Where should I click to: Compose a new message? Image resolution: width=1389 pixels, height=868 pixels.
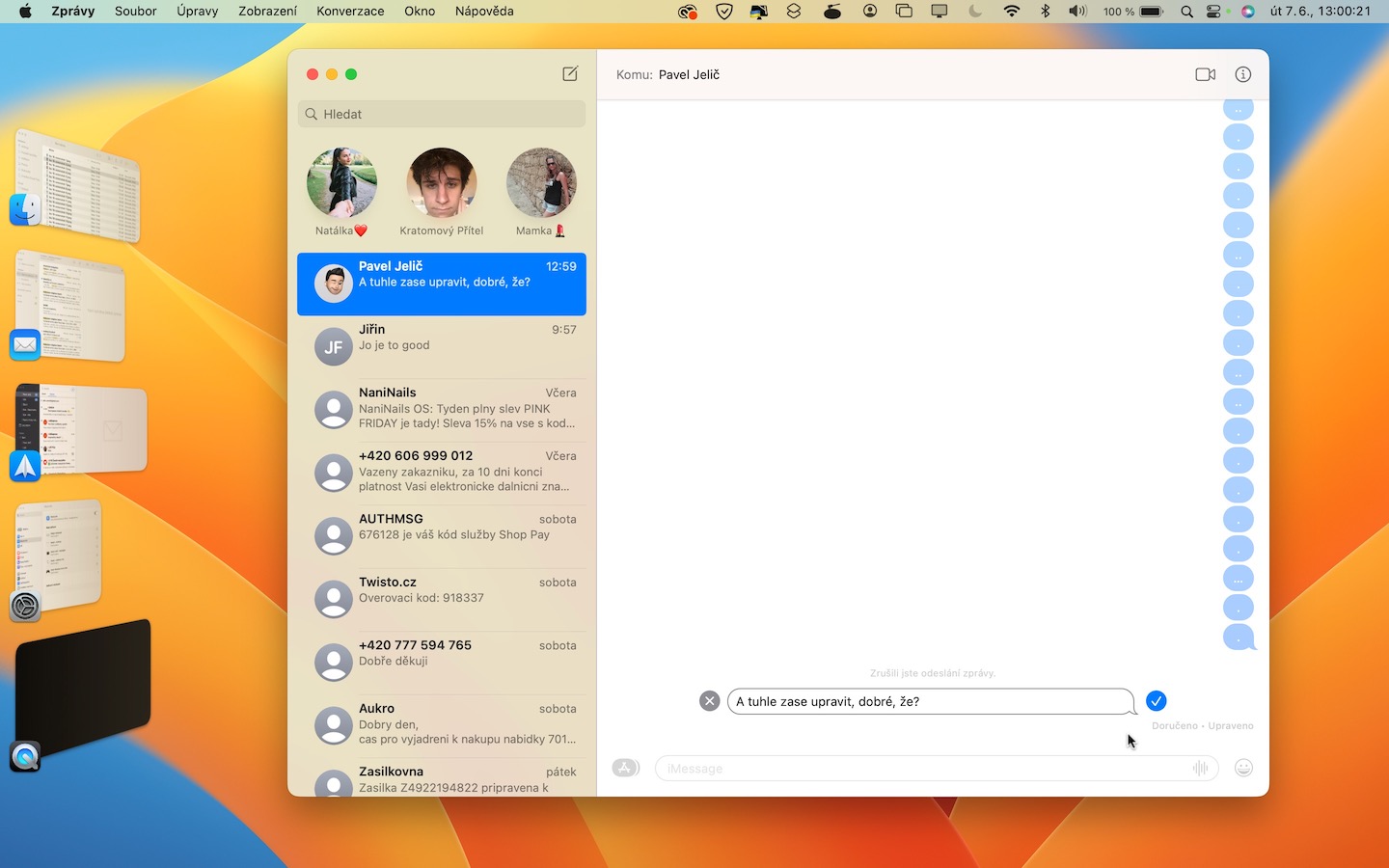(570, 74)
